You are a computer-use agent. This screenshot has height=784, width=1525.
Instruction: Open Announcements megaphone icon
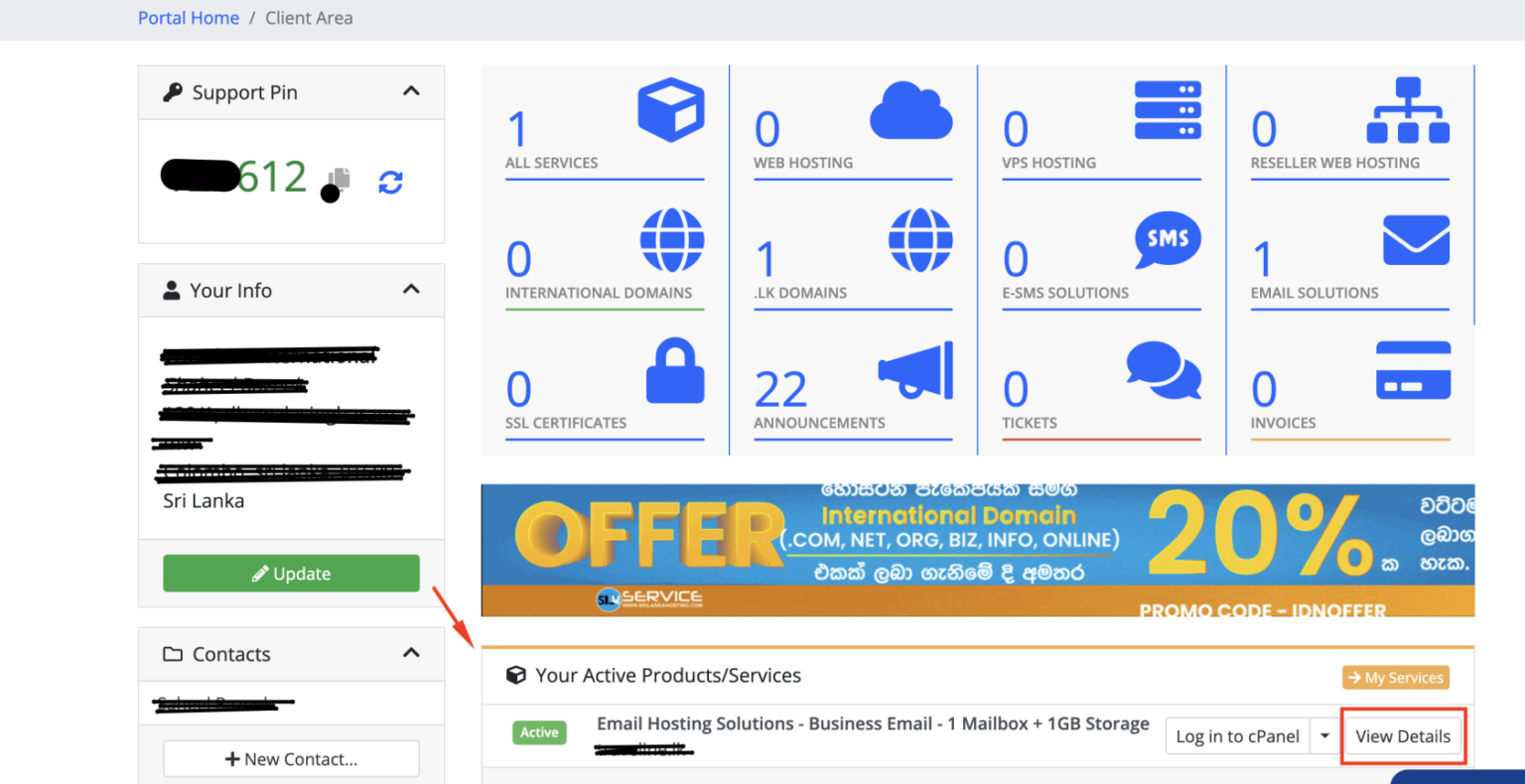pos(915,370)
